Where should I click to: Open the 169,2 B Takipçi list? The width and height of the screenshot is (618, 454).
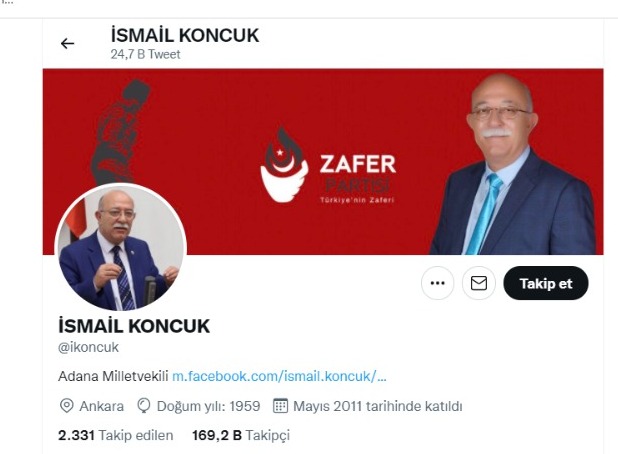(241, 435)
